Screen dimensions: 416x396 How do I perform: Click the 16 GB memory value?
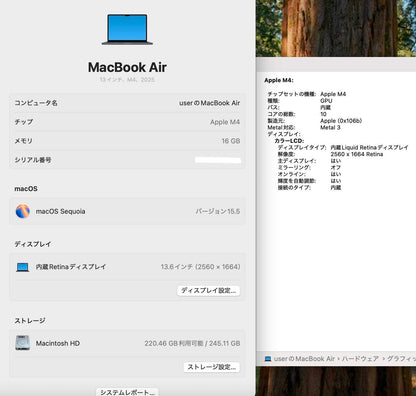coord(231,141)
